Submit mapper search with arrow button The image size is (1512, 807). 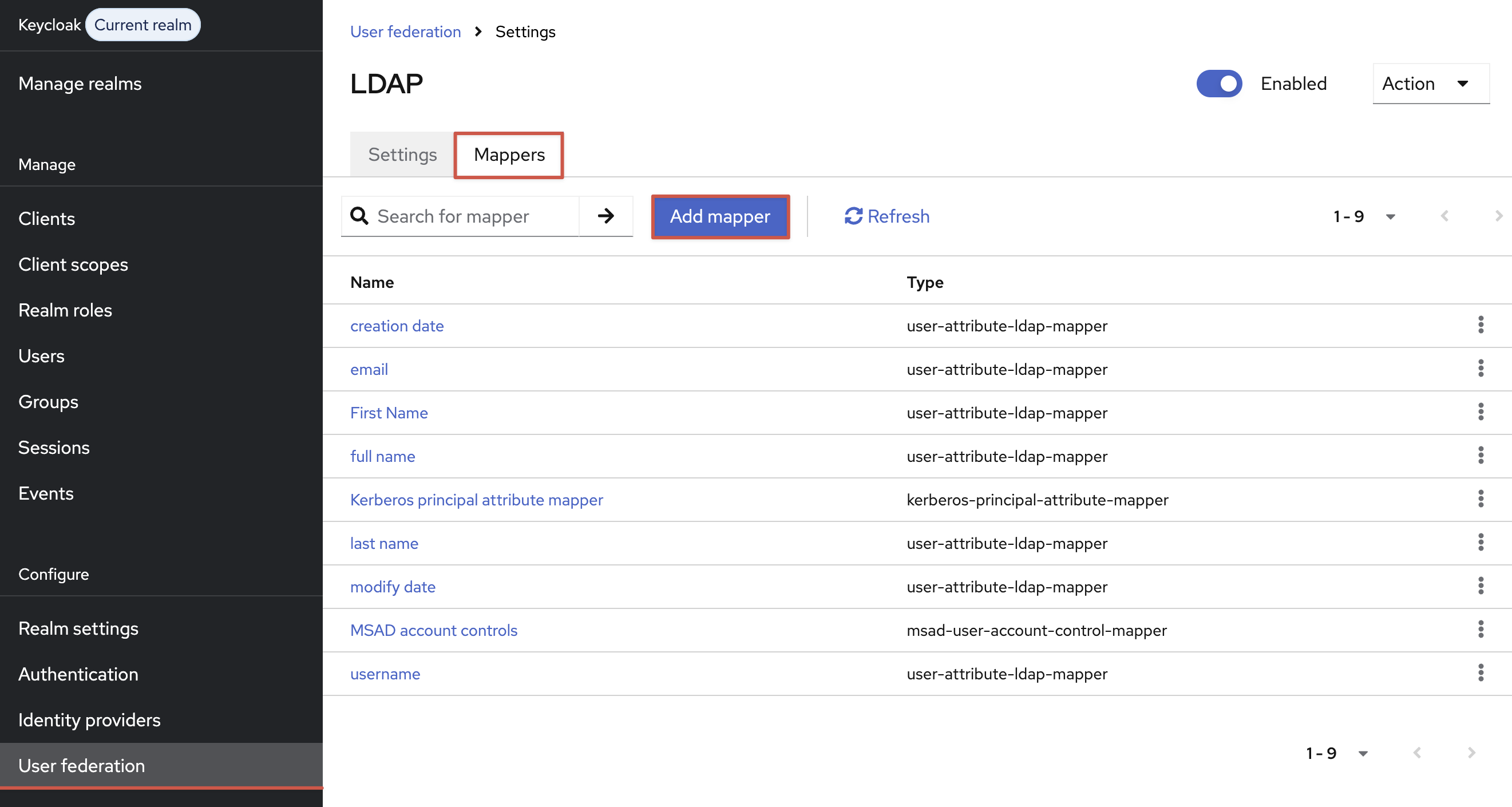coord(605,216)
